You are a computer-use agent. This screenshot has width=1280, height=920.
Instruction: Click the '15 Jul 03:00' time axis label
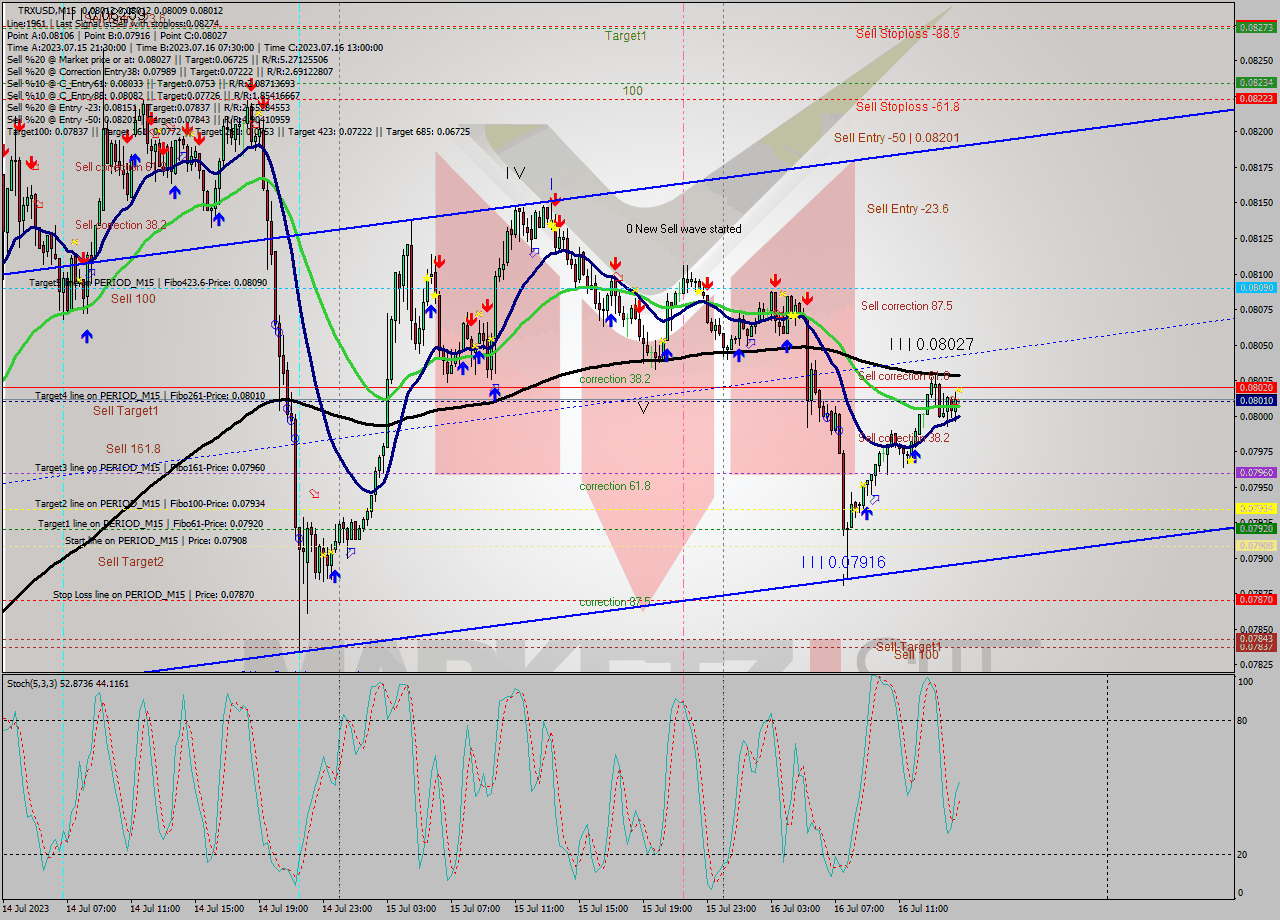click(x=410, y=909)
